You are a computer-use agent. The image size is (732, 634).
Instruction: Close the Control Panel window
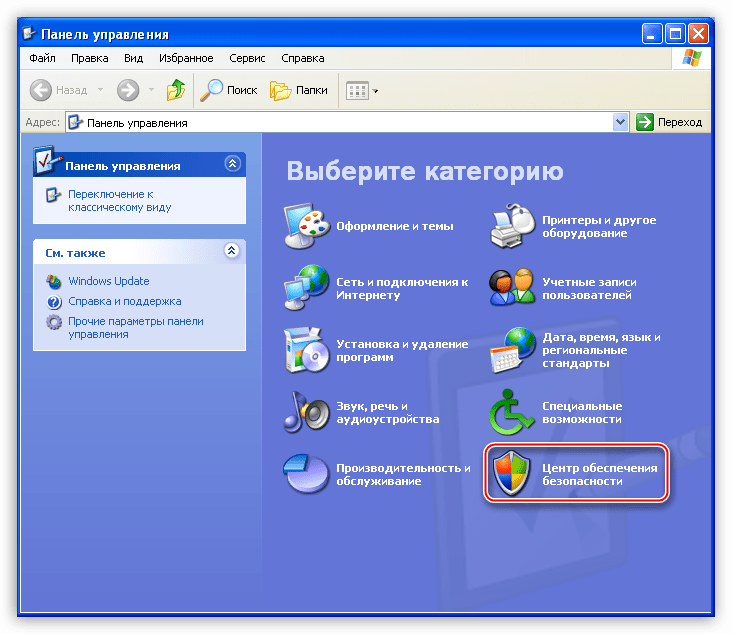click(698, 34)
